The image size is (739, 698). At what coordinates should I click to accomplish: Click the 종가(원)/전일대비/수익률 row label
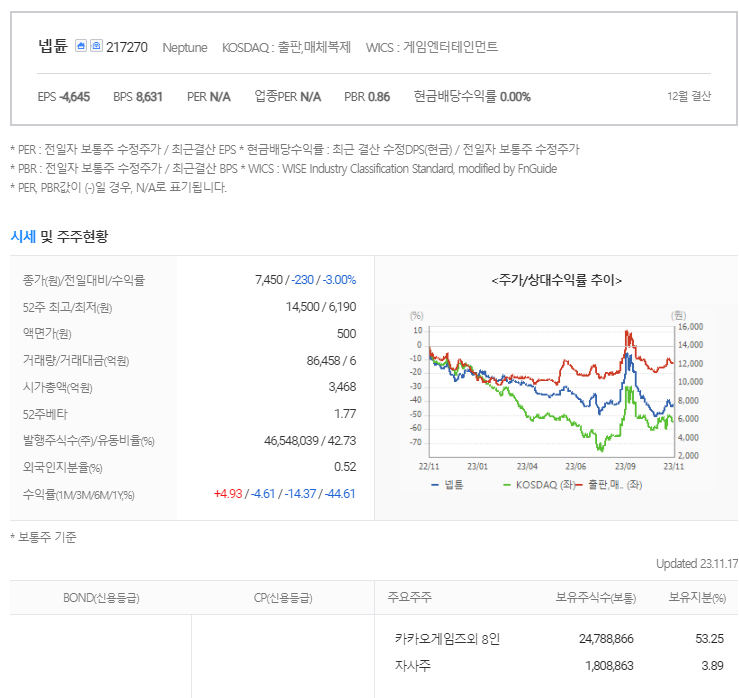click(x=83, y=280)
